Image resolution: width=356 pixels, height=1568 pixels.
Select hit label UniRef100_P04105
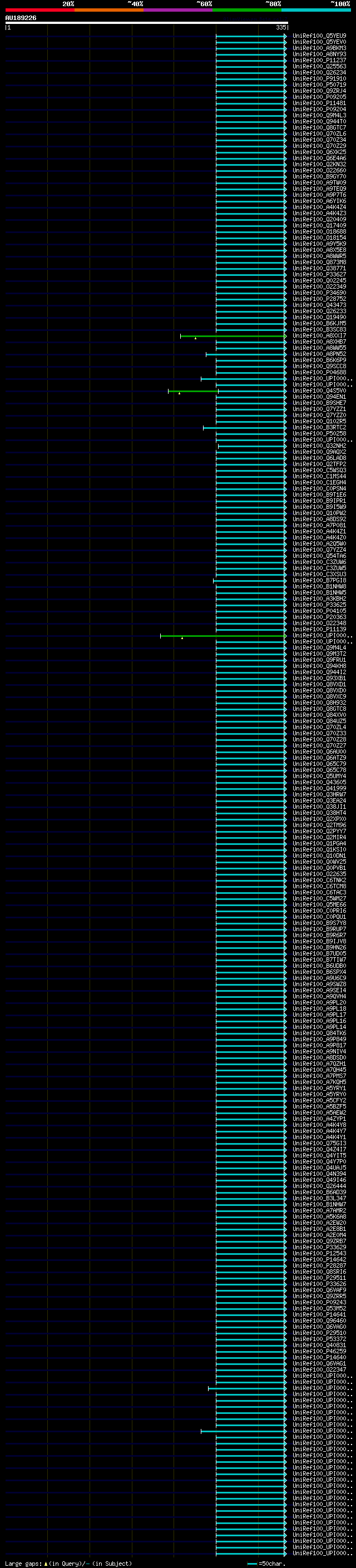click(319, 611)
